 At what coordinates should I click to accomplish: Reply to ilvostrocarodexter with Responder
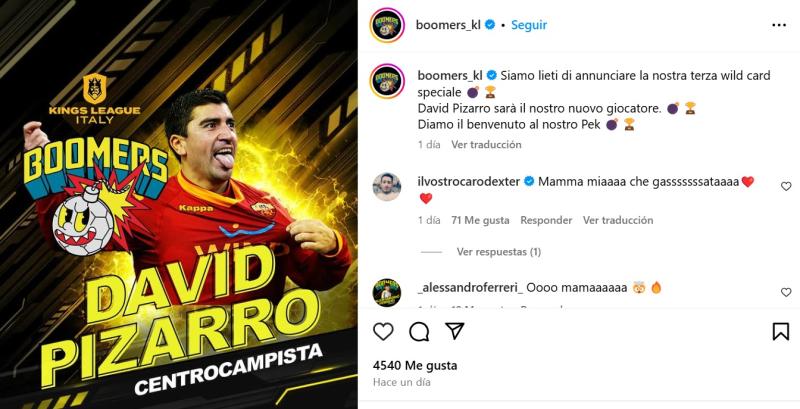(x=546, y=220)
